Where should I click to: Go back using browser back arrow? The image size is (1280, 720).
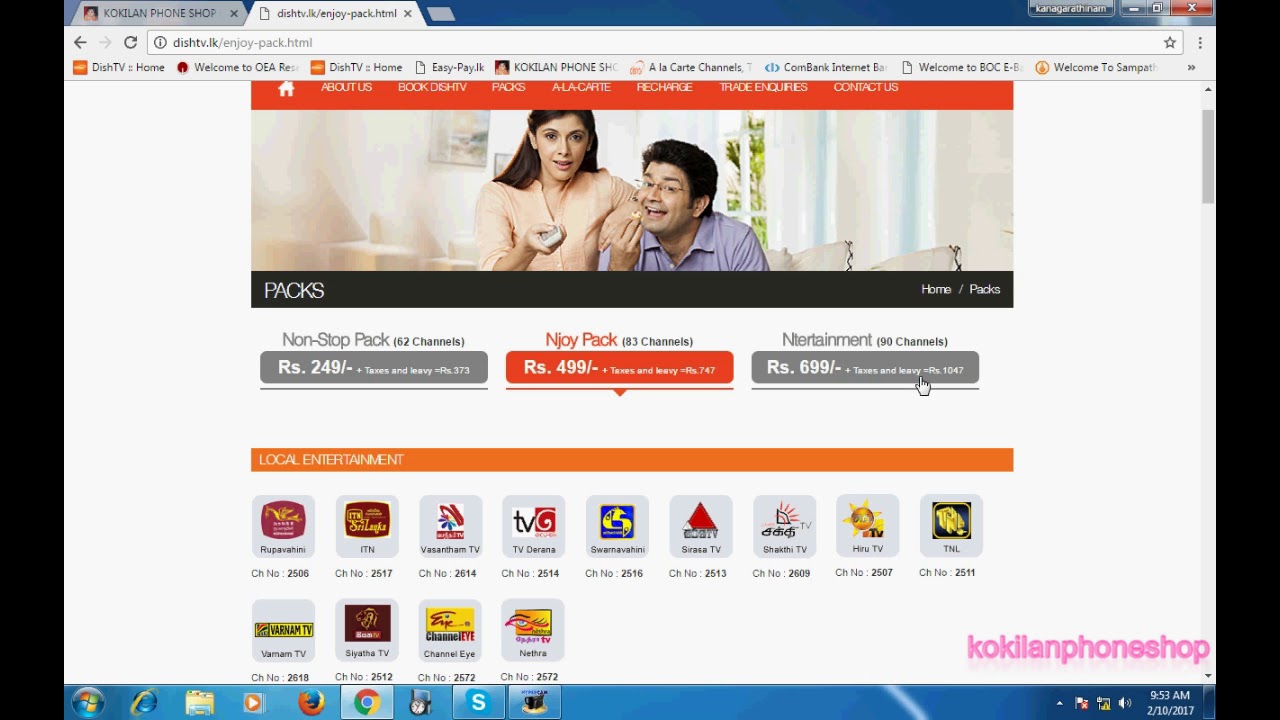(x=80, y=42)
